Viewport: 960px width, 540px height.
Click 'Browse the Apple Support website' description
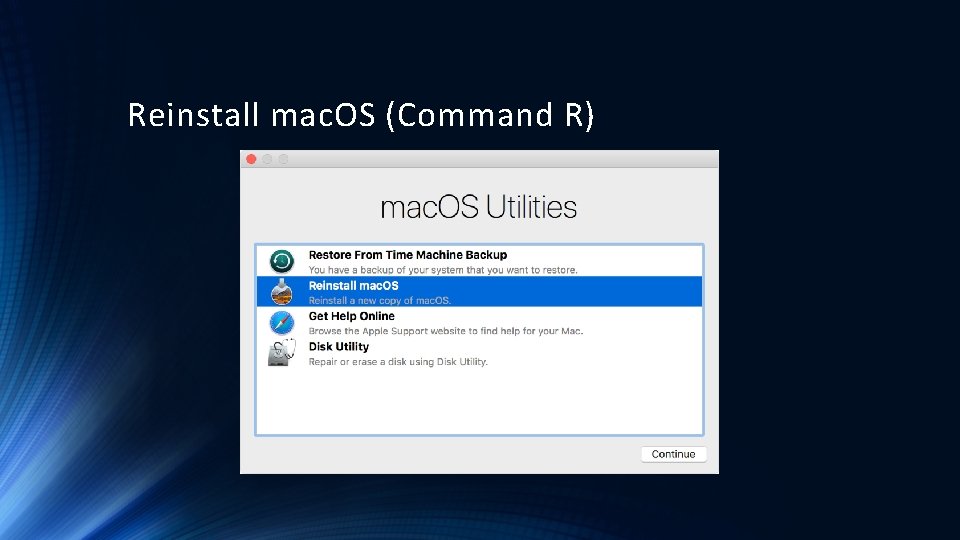pos(446,331)
